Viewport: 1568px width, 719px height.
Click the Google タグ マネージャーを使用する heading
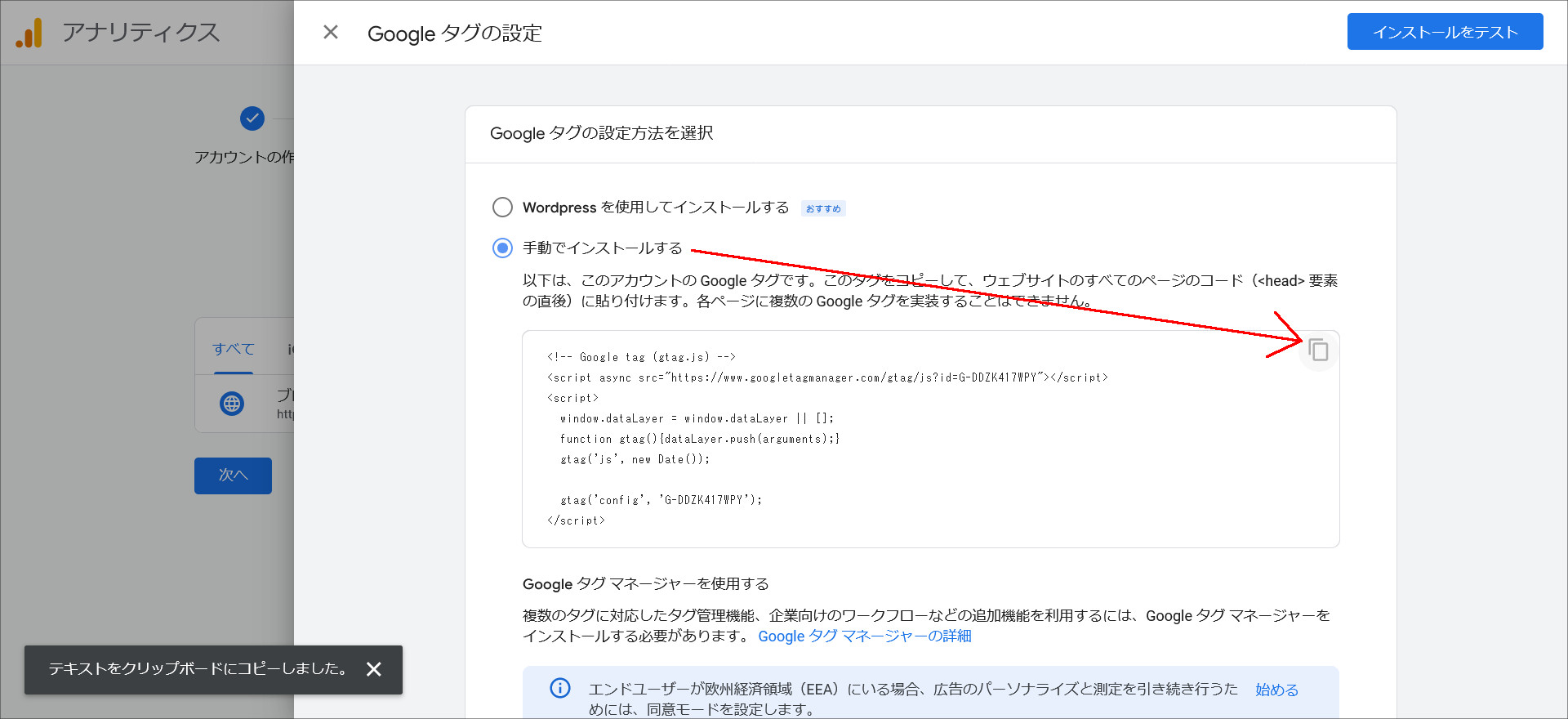click(x=645, y=583)
